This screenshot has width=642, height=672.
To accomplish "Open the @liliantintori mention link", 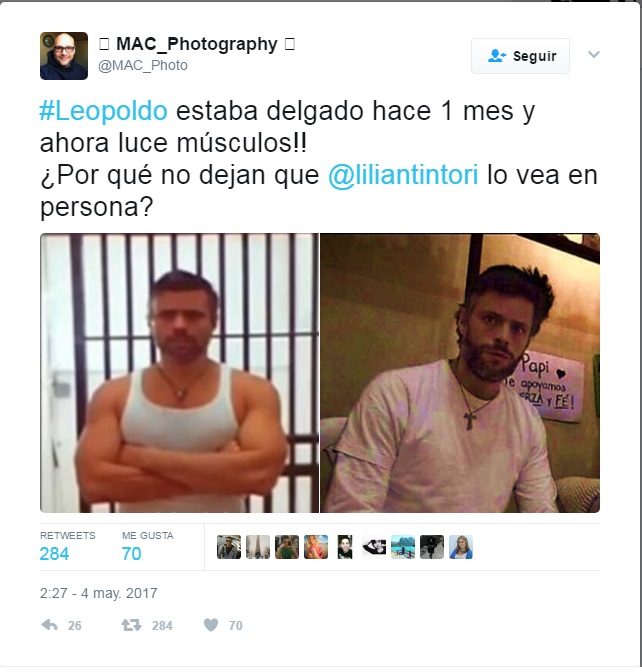I will (x=403, y=175).
